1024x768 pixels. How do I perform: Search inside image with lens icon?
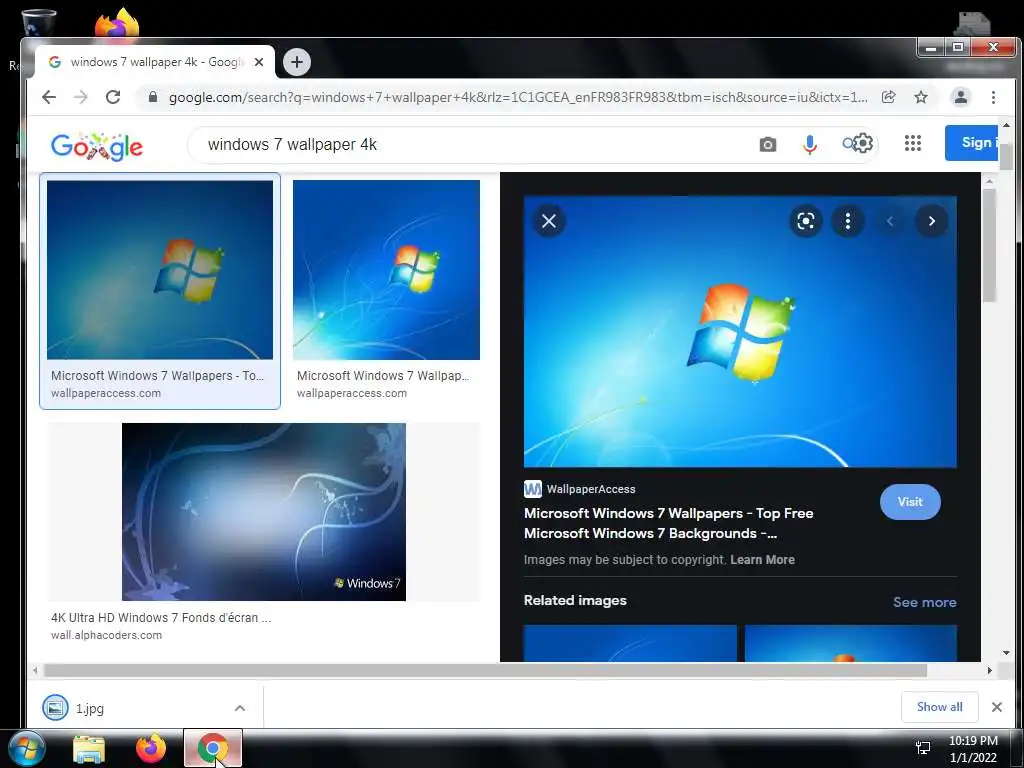806,221
